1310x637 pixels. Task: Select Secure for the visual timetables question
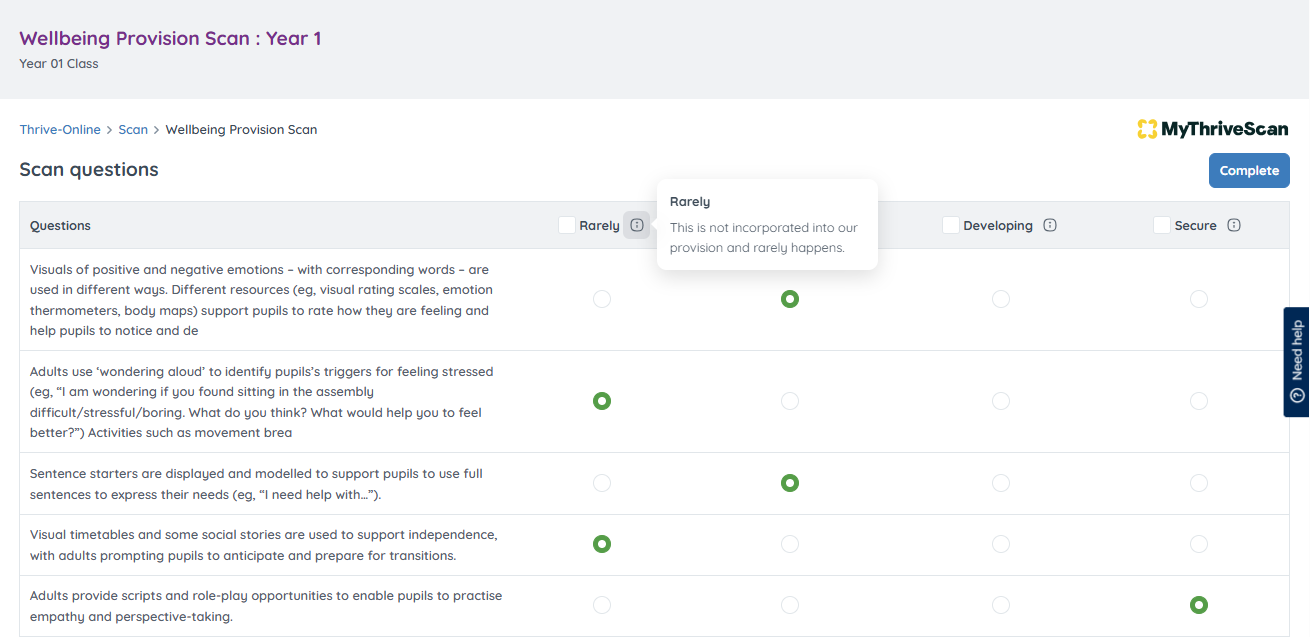click(x=1199, y=544)
